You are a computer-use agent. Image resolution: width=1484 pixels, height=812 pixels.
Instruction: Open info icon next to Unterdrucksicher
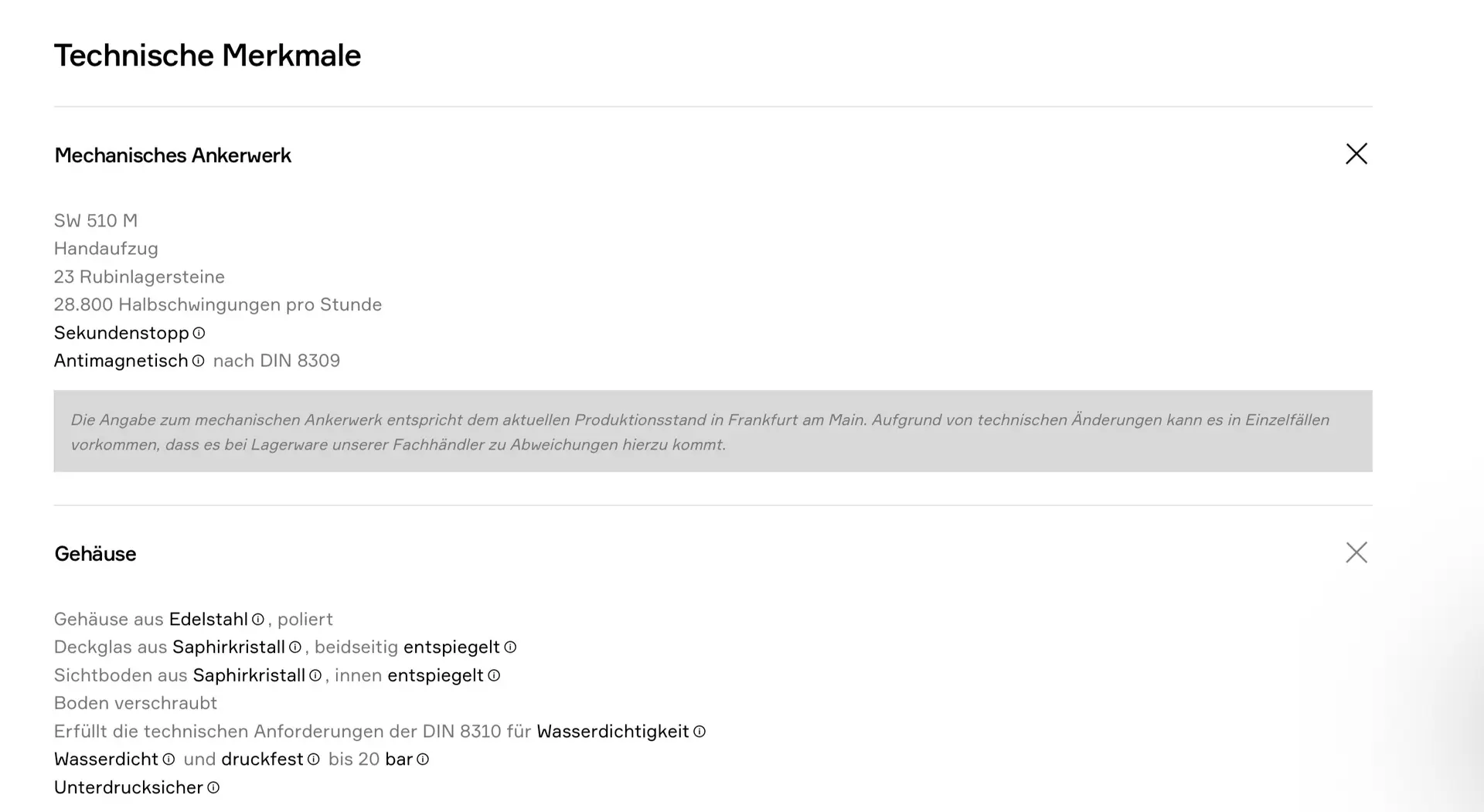[x=213, y=788]
